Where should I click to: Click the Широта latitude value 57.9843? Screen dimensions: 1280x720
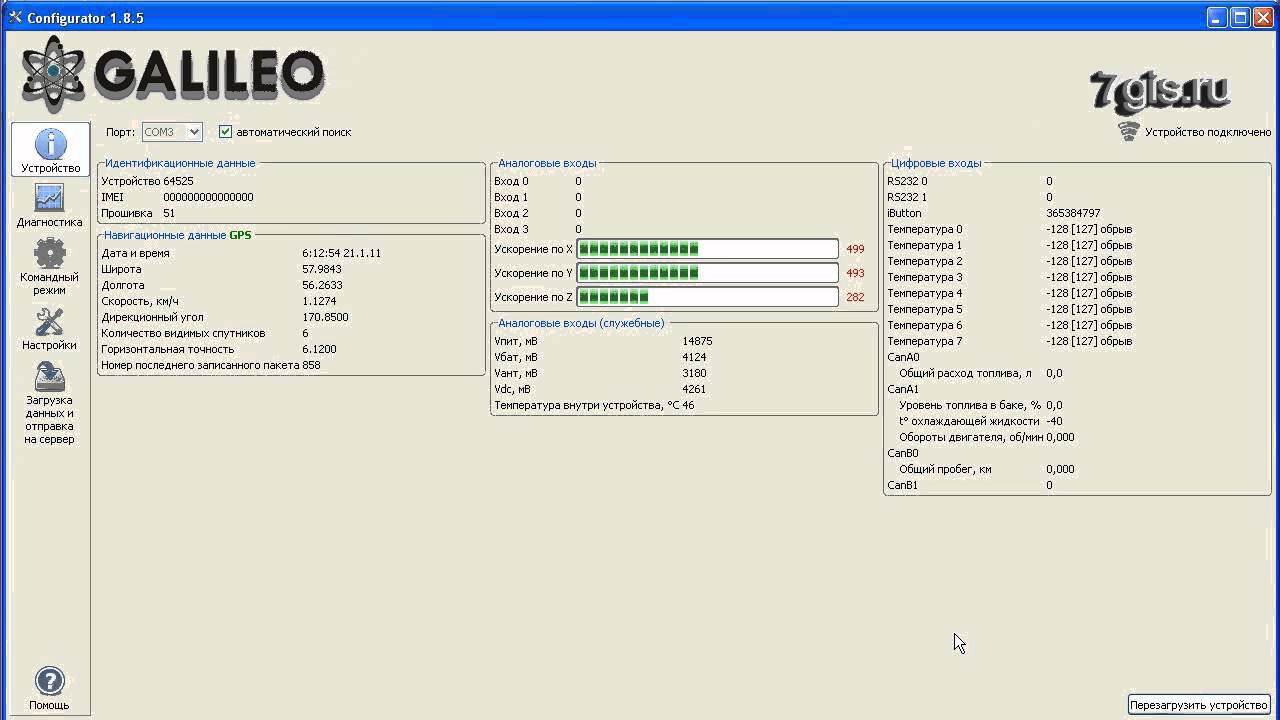[x=322, y=269]
